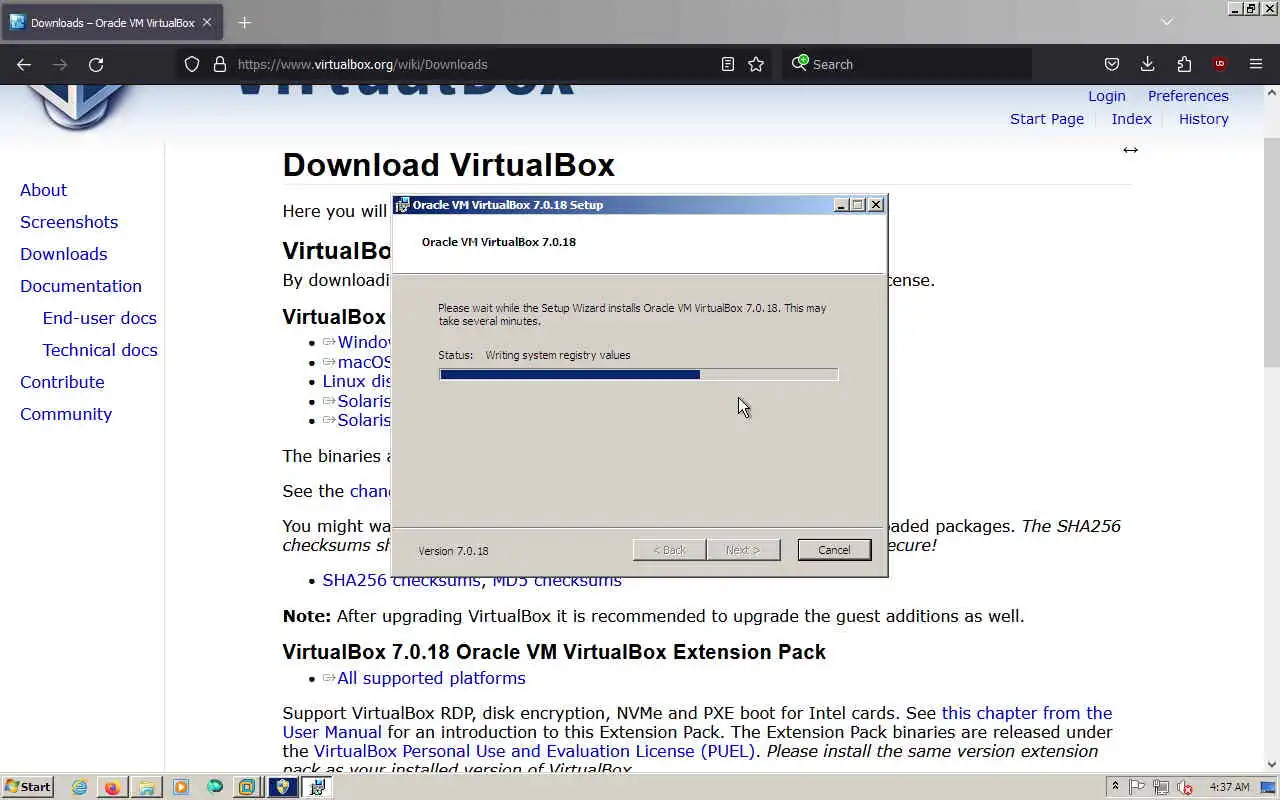Open the Linux distributions link
Image resolution: width=1280 pixels, height=800 pixels.
357,381
